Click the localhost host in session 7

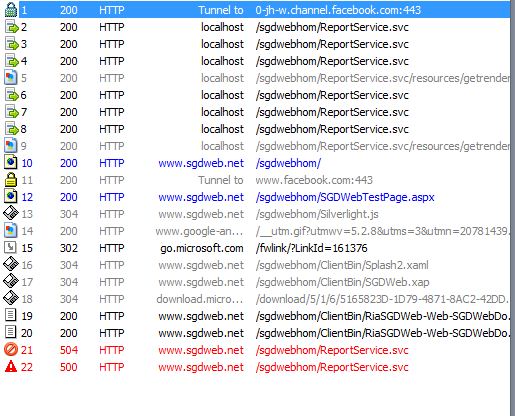point(222,112)
